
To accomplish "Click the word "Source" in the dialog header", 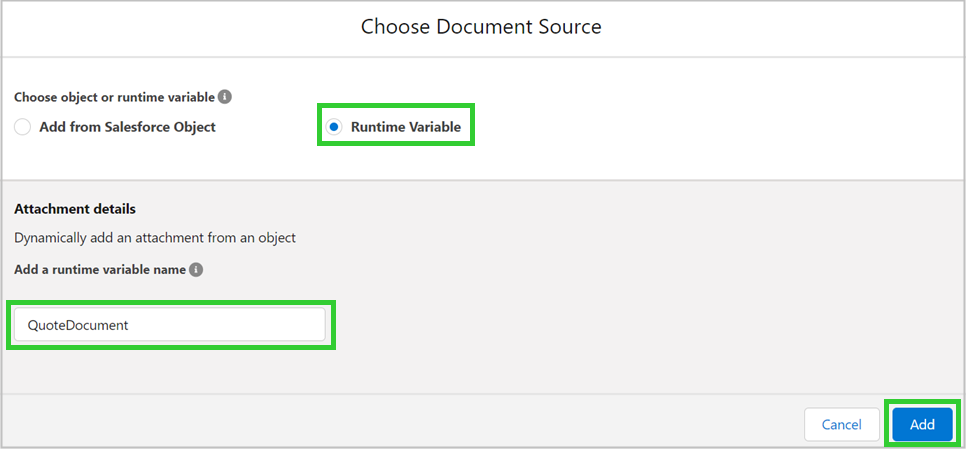I will coord(568,27).
